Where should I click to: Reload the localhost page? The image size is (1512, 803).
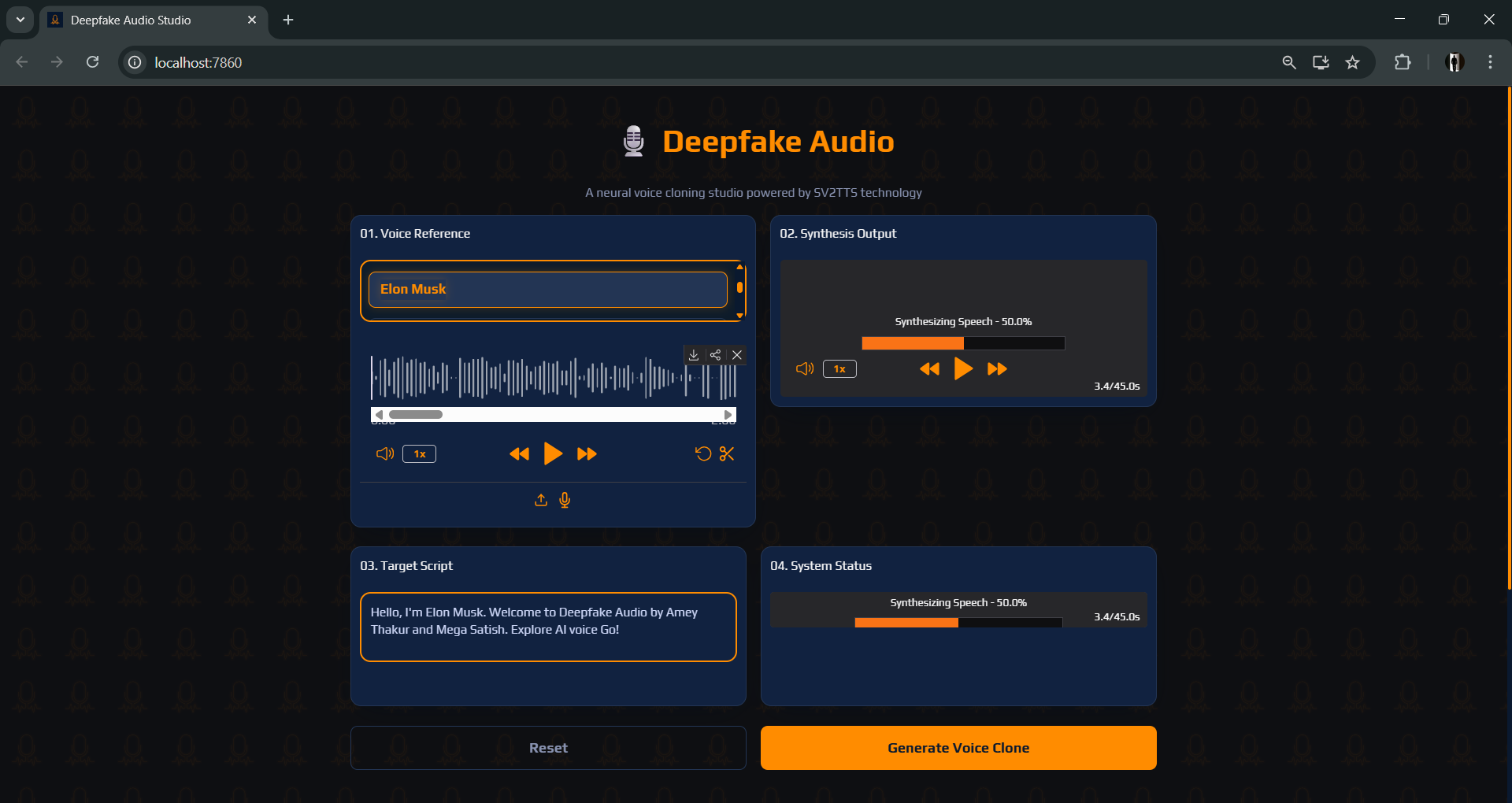point(93,62)
